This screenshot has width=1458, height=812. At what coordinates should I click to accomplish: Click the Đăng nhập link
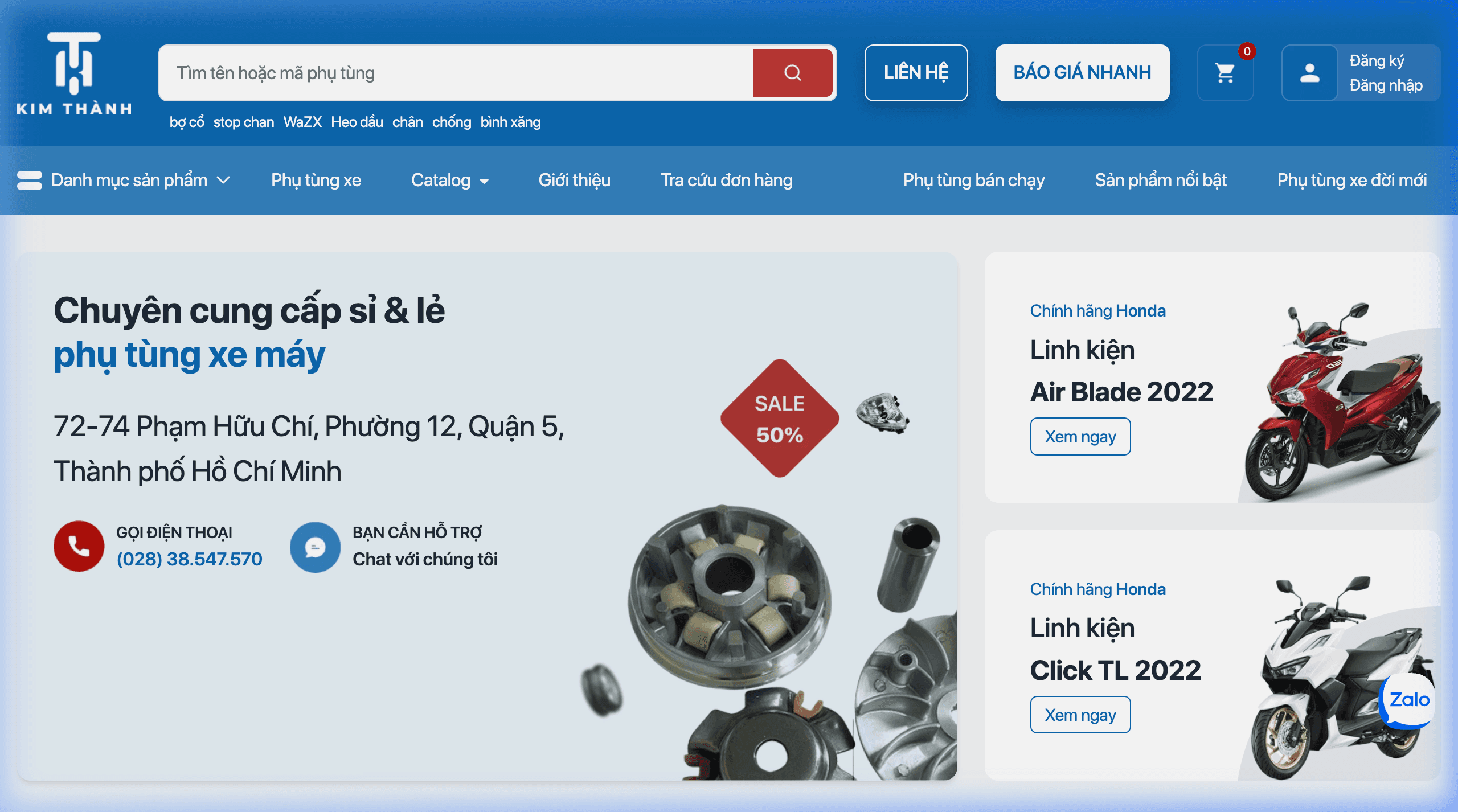coord(1386,85)
